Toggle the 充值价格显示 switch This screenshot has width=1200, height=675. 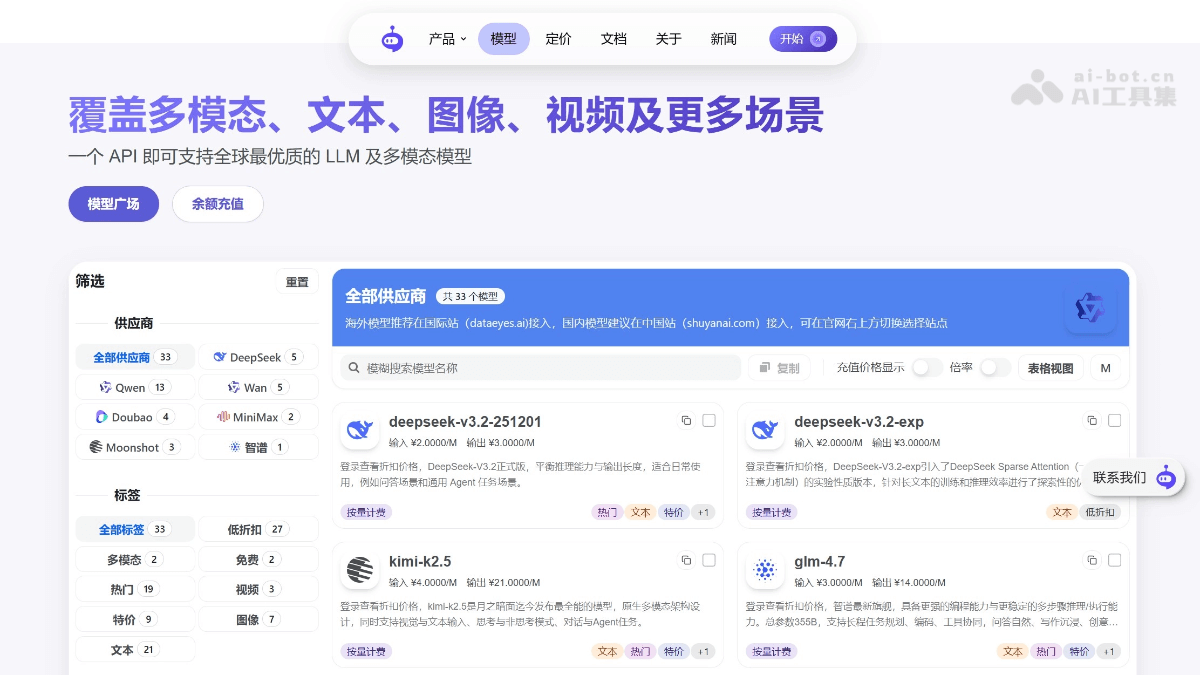(926, 368)
